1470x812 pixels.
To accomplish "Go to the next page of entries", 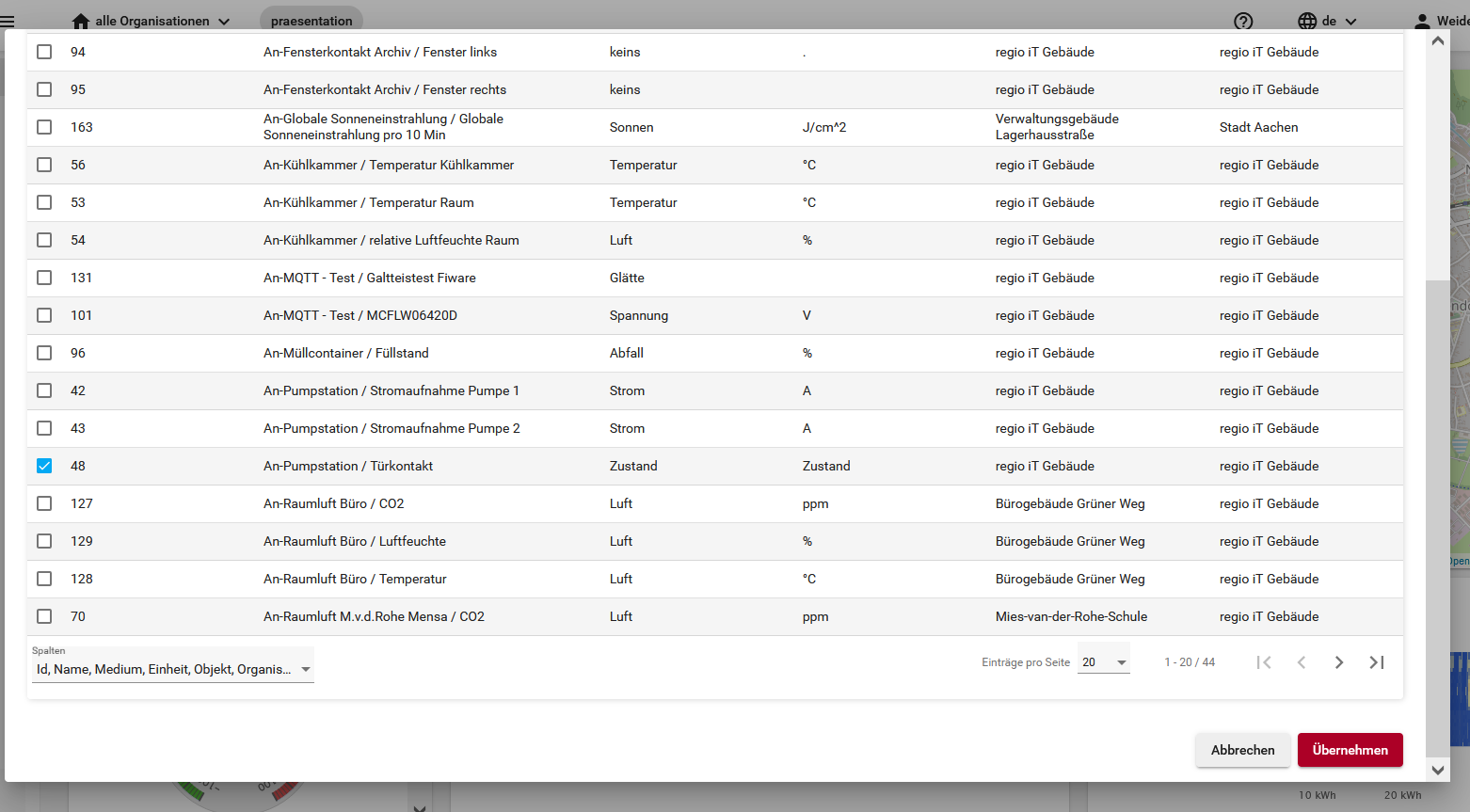I will coord(1339,662).
